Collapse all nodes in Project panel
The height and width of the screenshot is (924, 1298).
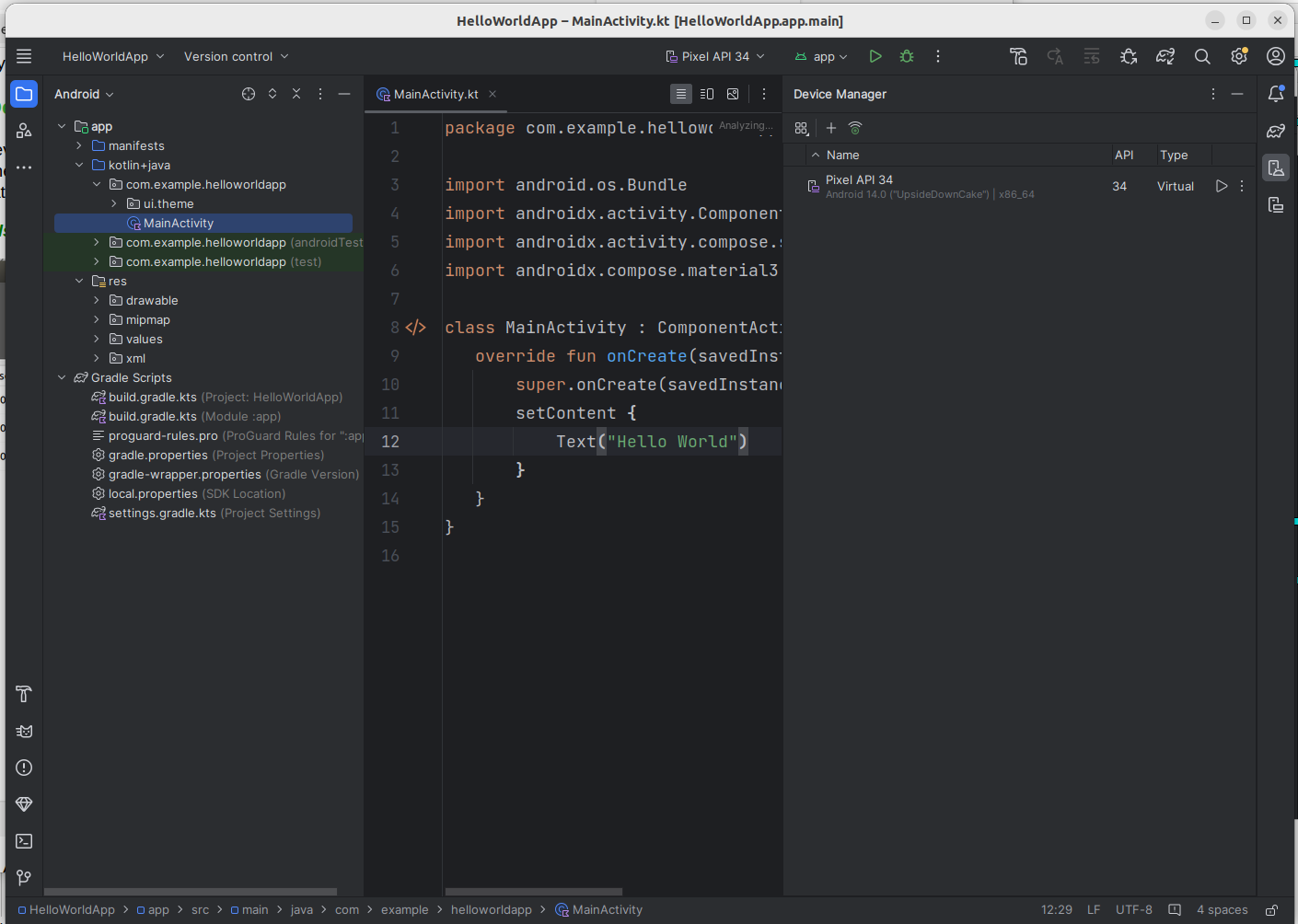(x=296, y=94)
